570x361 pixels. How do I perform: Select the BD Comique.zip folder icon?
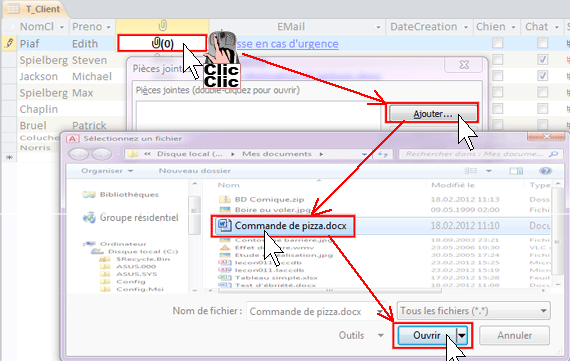click(225, 199)
